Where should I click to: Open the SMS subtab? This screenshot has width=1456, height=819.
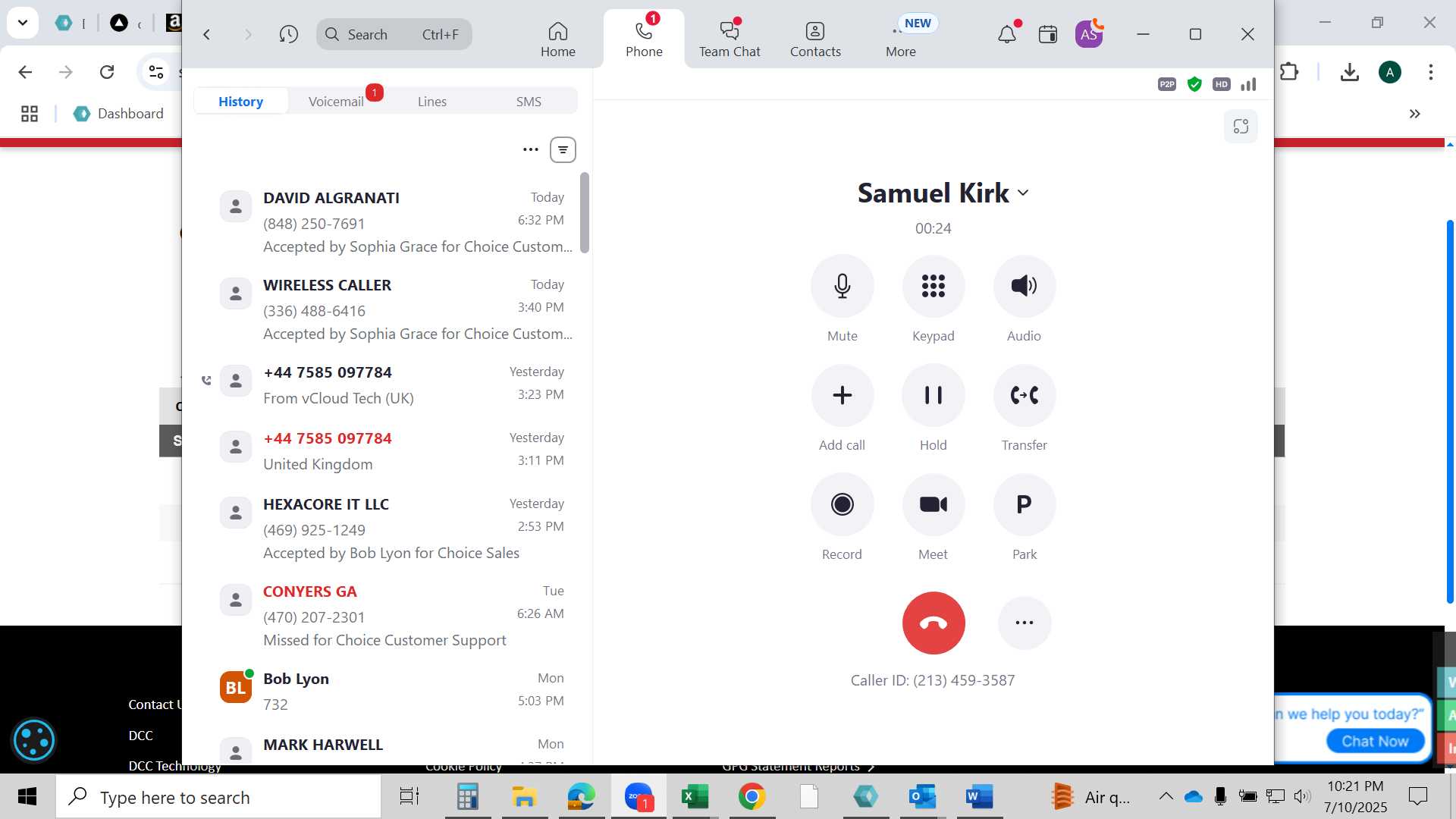[529, 101]
